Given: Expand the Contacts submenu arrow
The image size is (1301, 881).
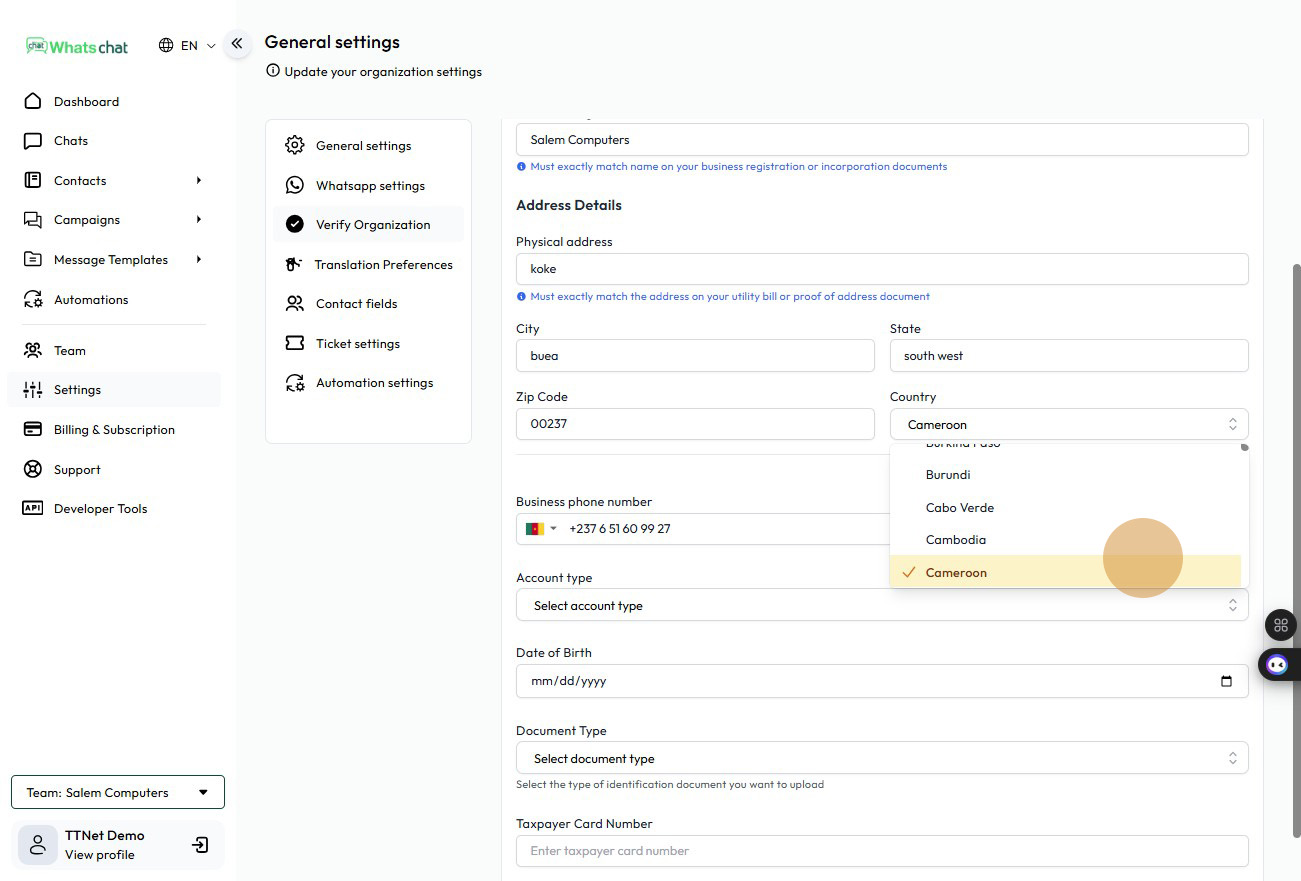Looking at the screenshot, I should tap(198, 181).
